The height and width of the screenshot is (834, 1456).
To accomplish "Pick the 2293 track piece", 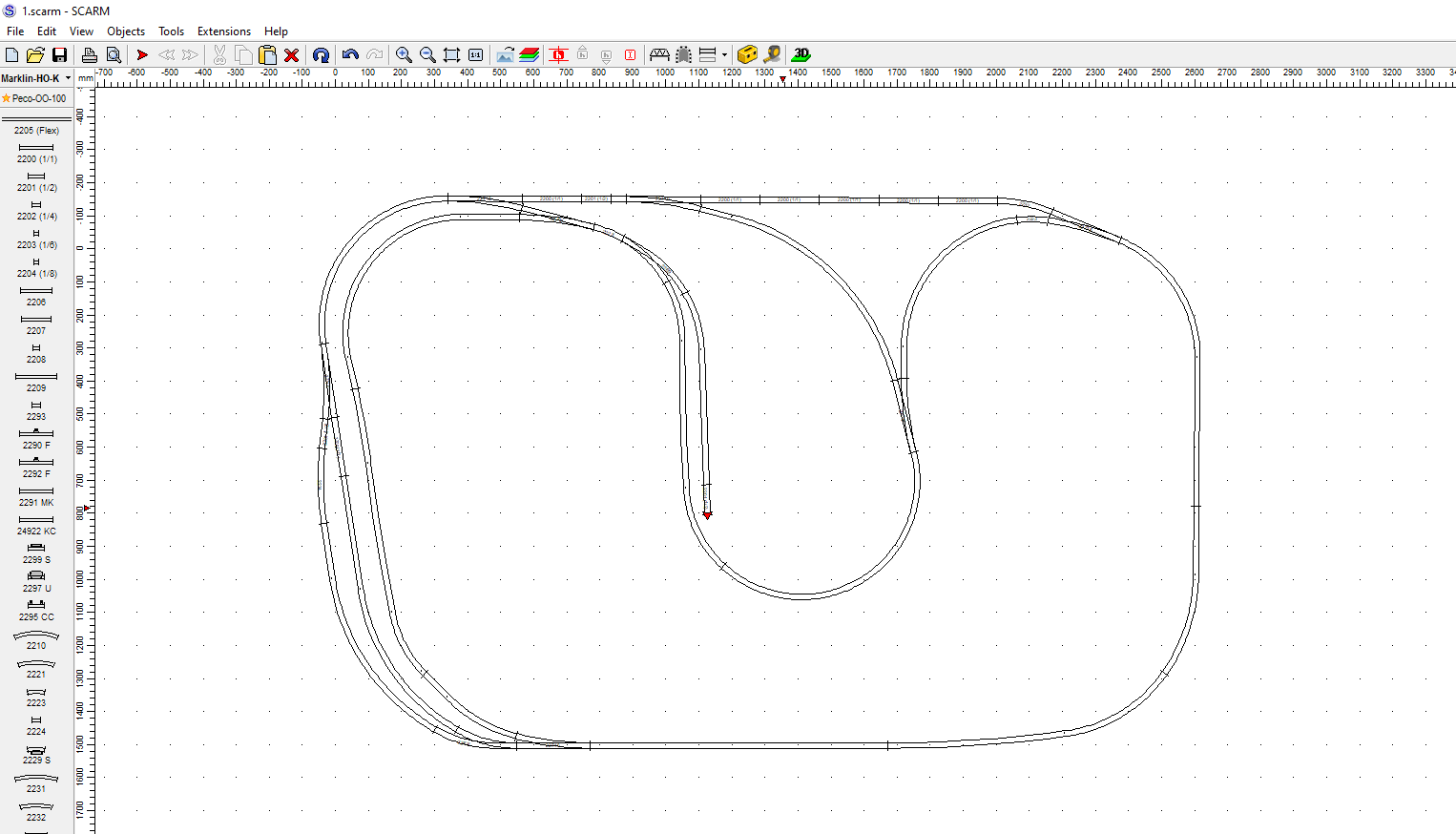I will (x=36, y=410).
